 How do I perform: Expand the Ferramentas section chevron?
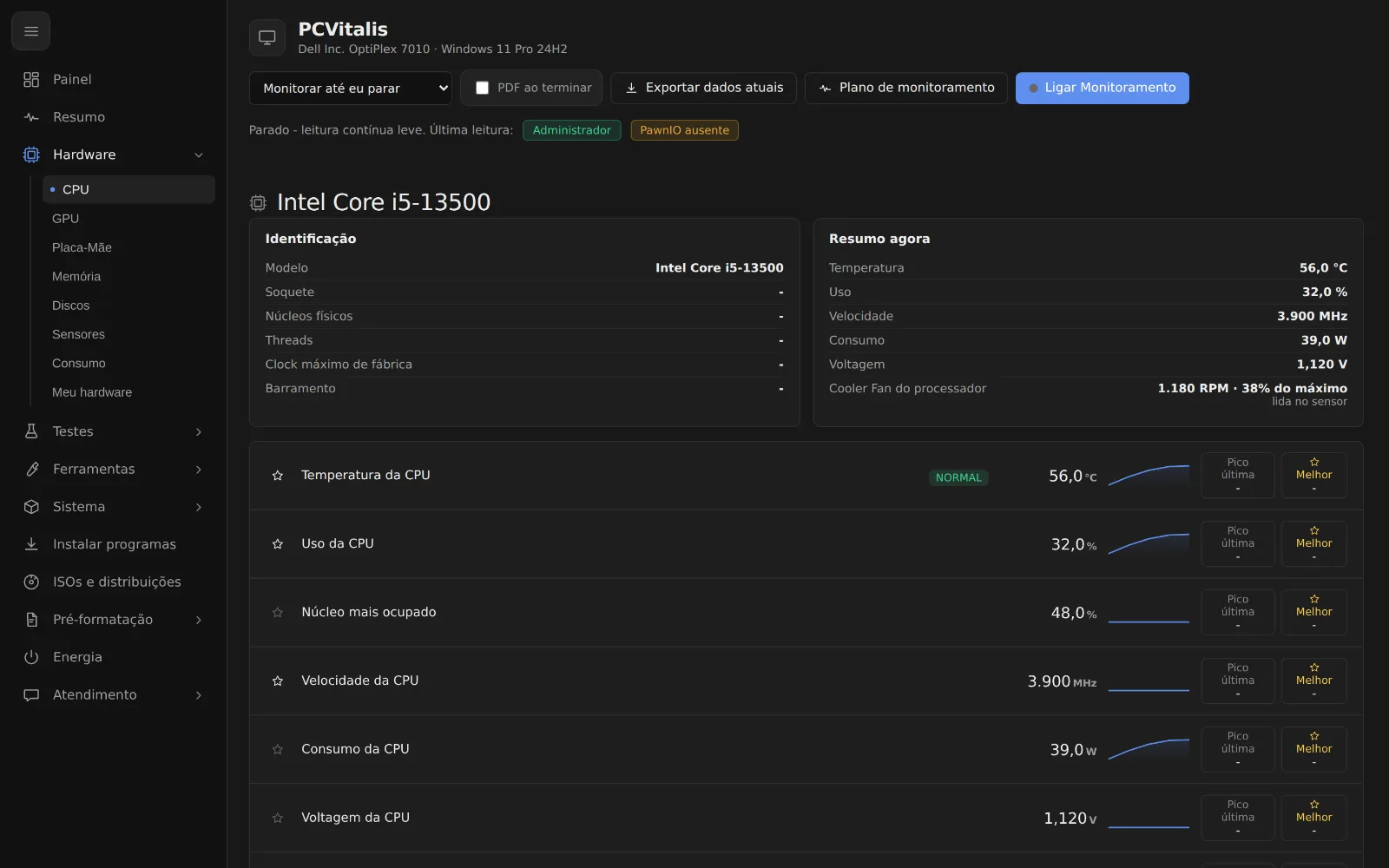199,470
